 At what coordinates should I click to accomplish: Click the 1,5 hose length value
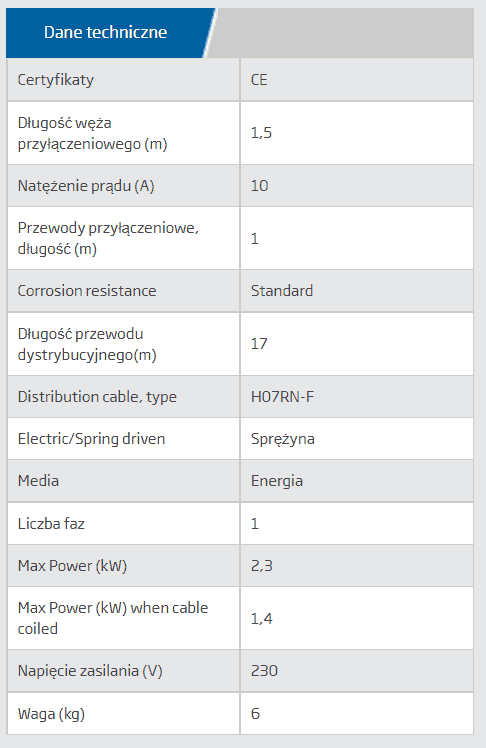[x=261, y=133]
